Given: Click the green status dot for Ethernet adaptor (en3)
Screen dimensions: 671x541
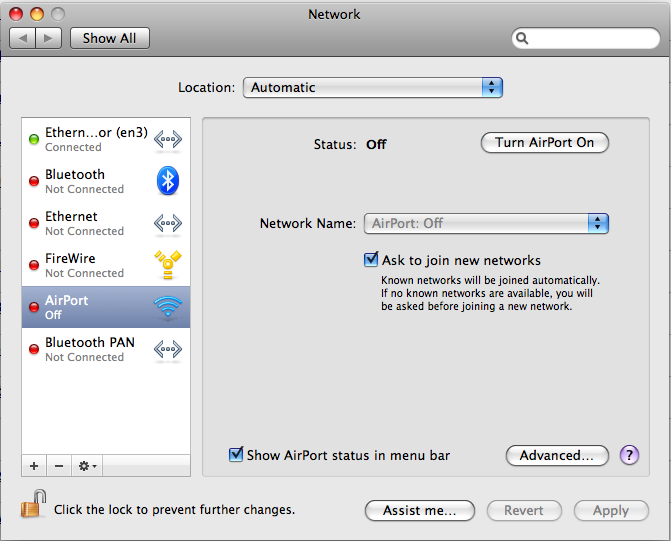Looking at the screenshot, I should click(x=34, y=139).
